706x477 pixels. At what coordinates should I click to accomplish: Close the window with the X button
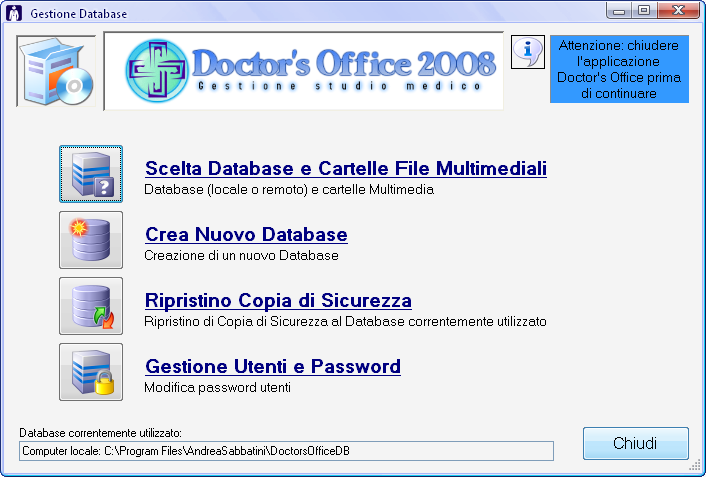click(x=678, y=10)
